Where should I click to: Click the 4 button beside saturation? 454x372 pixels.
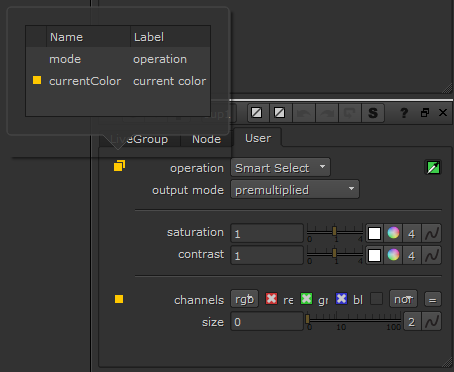pos(412,233)
